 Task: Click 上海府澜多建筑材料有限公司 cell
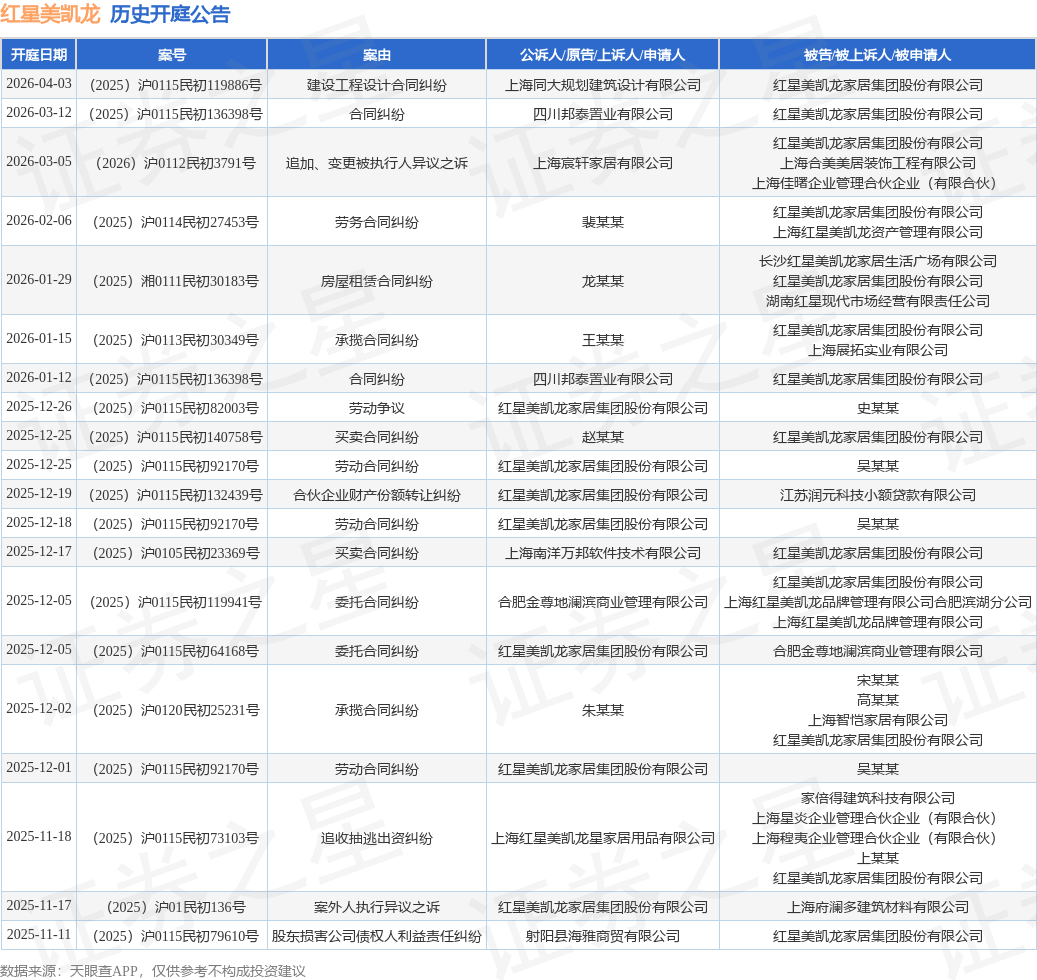coord(878,907)
